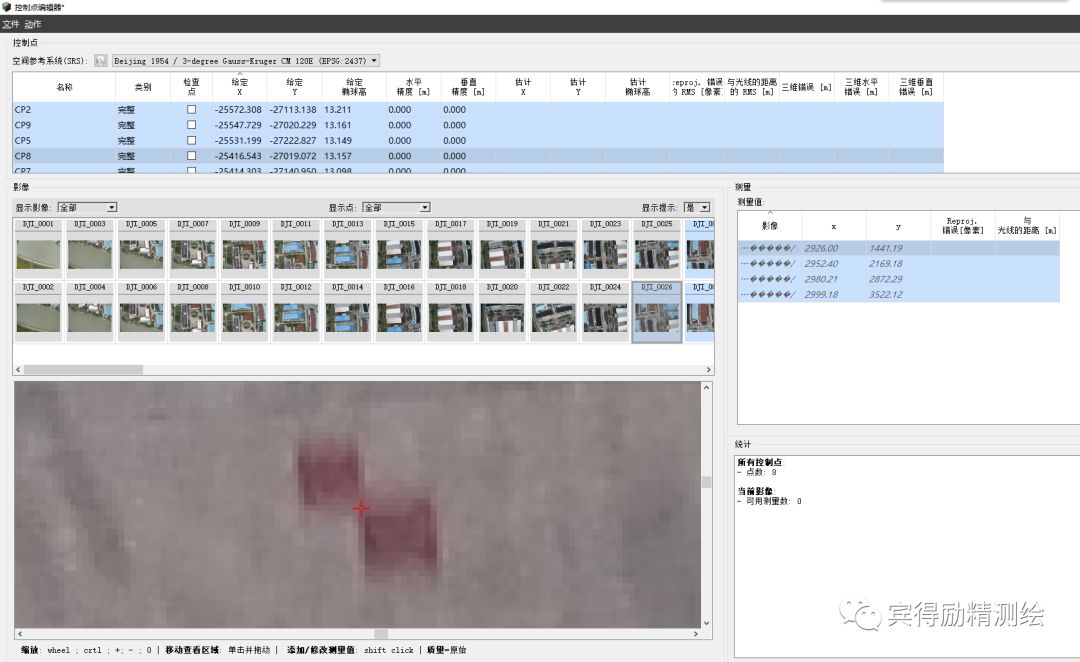
Task: Expand the 显示影像 dropdown set to 全部
Action: click(87, 207)
